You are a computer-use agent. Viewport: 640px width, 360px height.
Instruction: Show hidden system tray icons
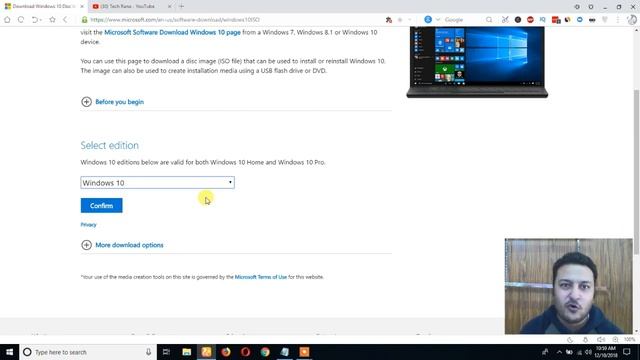tap(559, 352)
